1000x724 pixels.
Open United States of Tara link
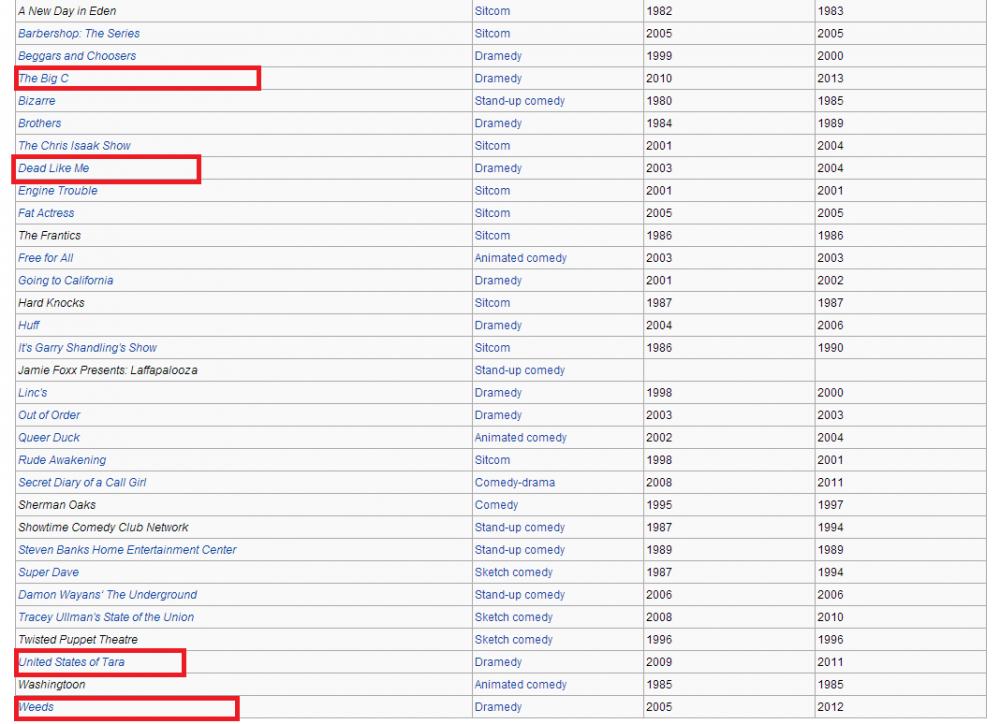71,662
